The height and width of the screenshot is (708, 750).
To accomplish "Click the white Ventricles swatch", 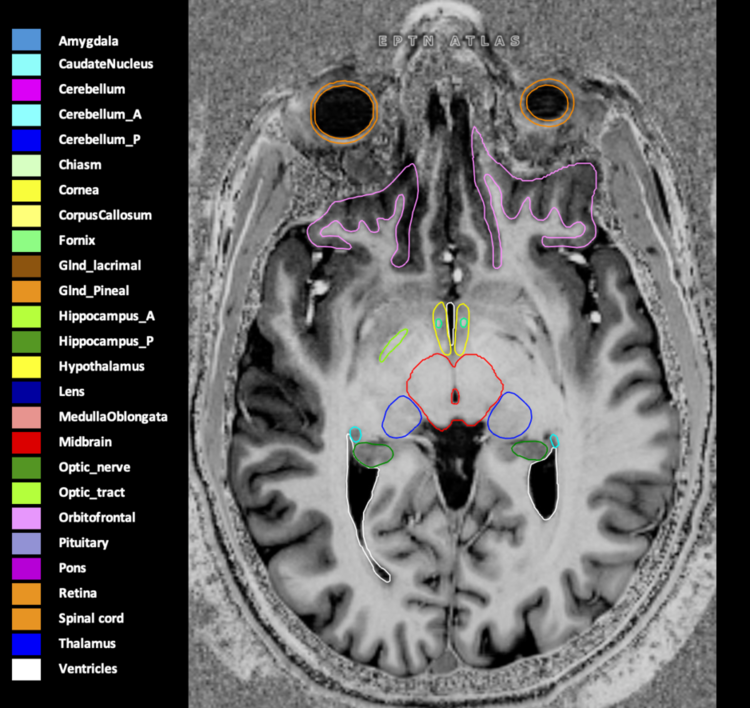I will (x=26, y=669).
